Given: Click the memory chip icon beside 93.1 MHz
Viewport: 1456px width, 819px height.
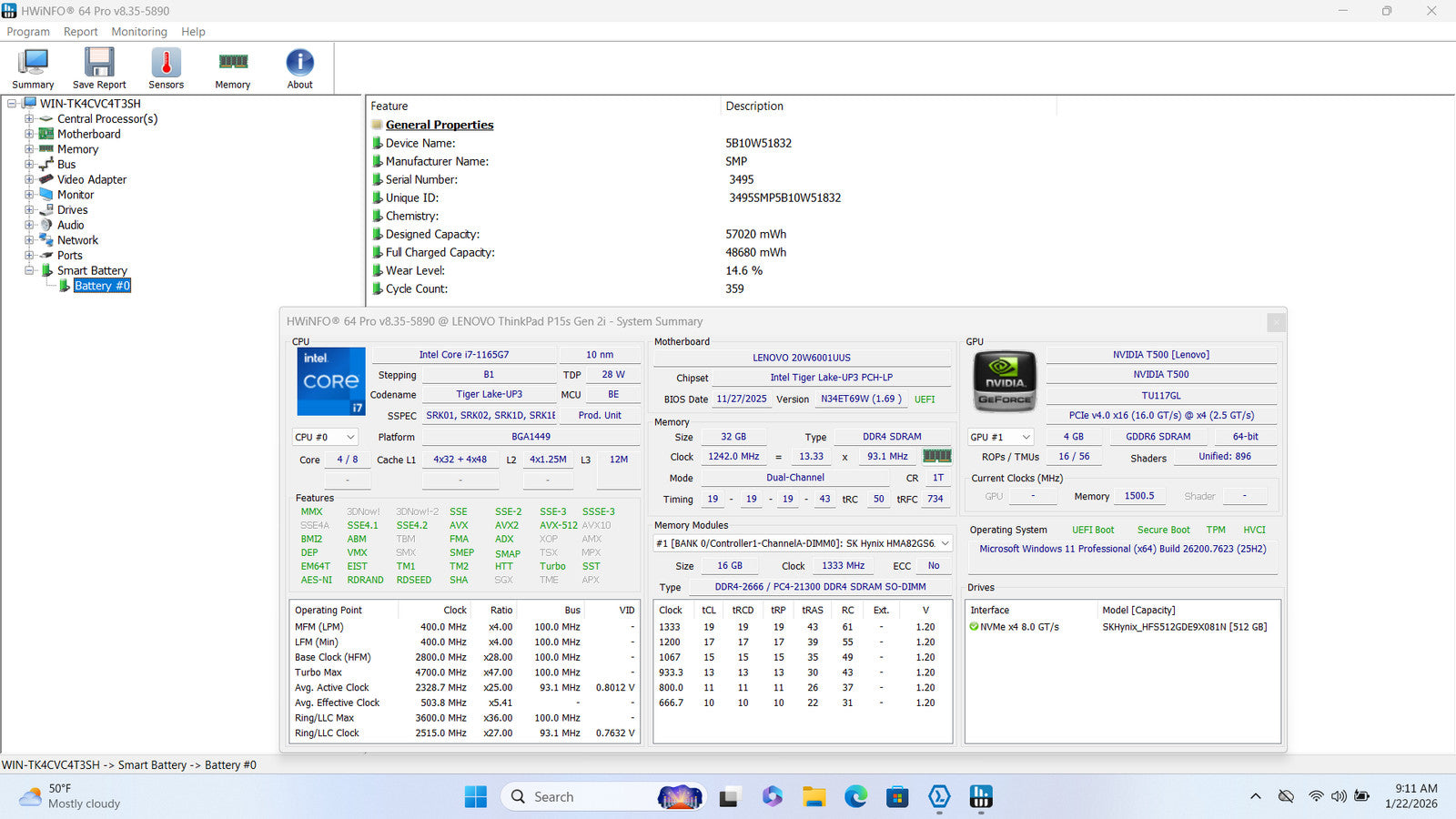Looking at the screenshot, I should (x=936, y=456).
